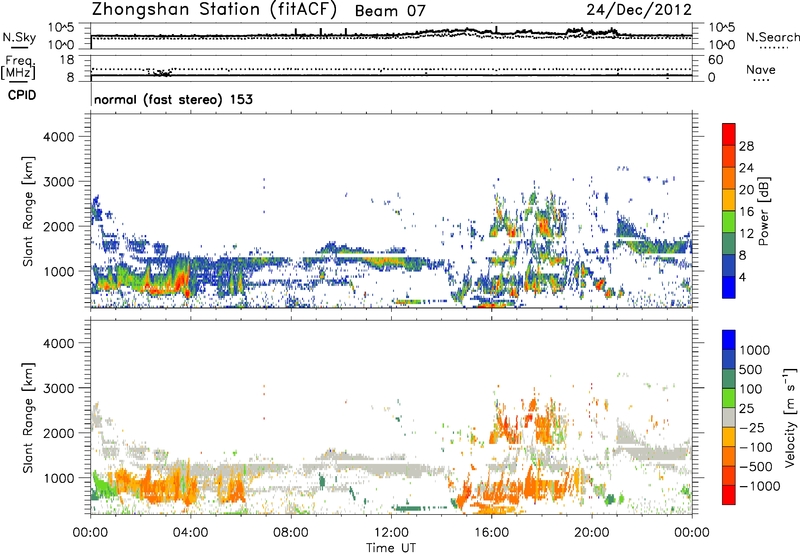Click the '28' tick on power scale
800x554 pixels.
[746, 146]
